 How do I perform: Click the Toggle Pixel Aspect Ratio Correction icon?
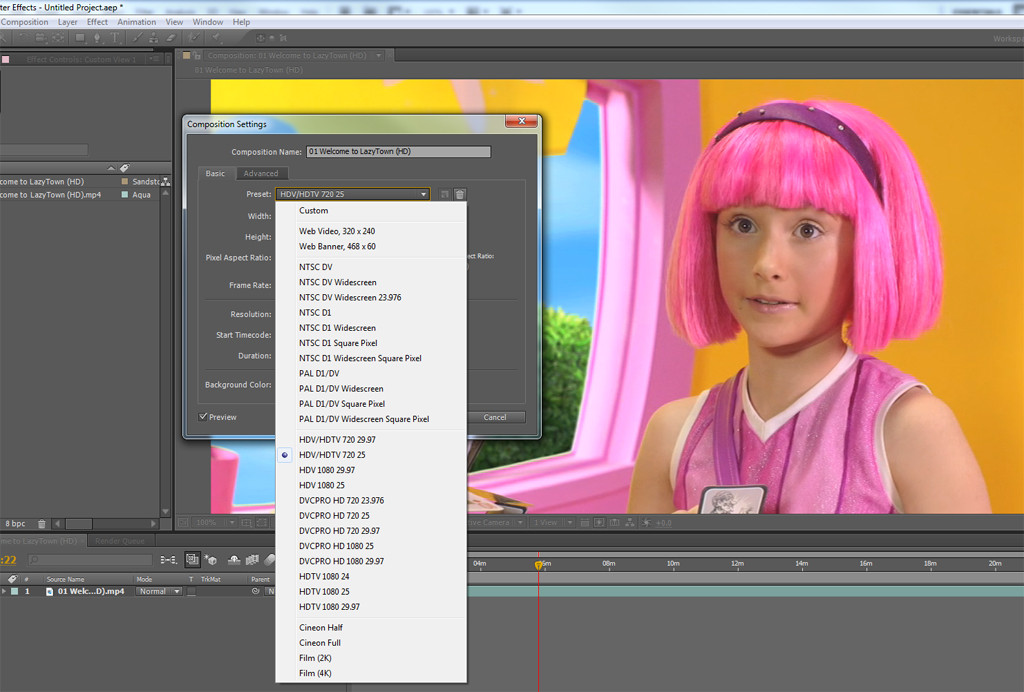(584, 523)
